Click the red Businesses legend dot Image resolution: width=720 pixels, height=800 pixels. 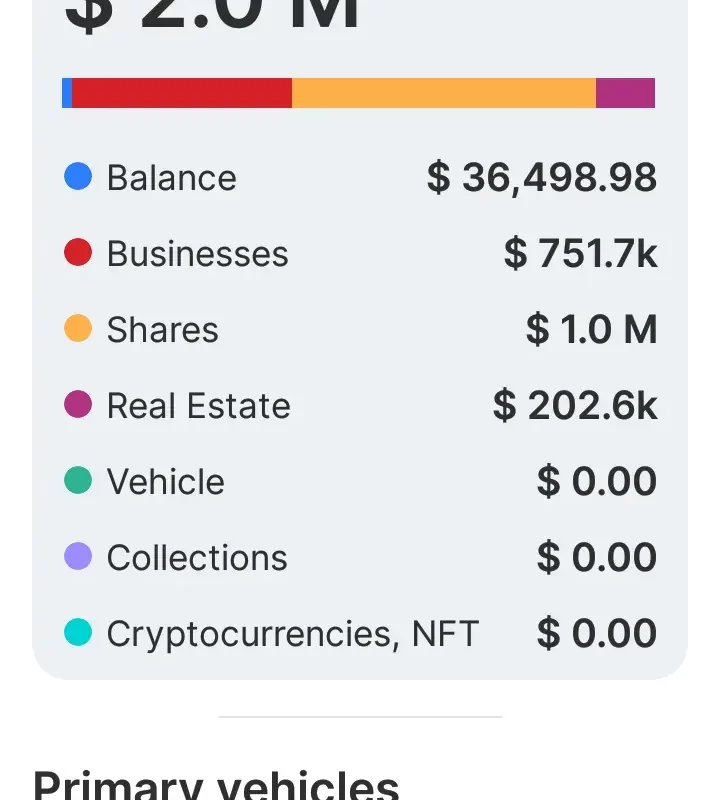[78, 253]
